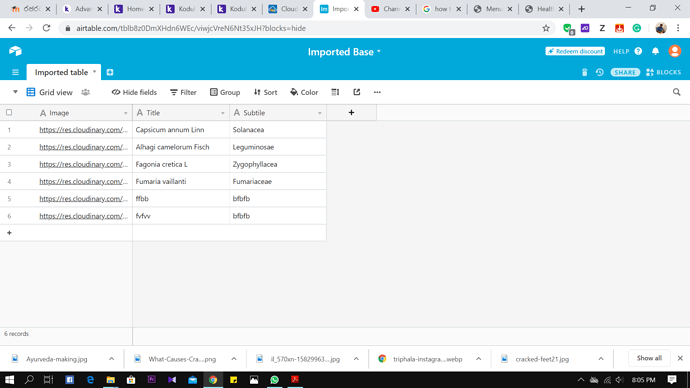Viewport: 690px width, 388px height.
Task: Expand the views sidebar toggle arrow
Action: pyautogui.click(x=15, y=92)
